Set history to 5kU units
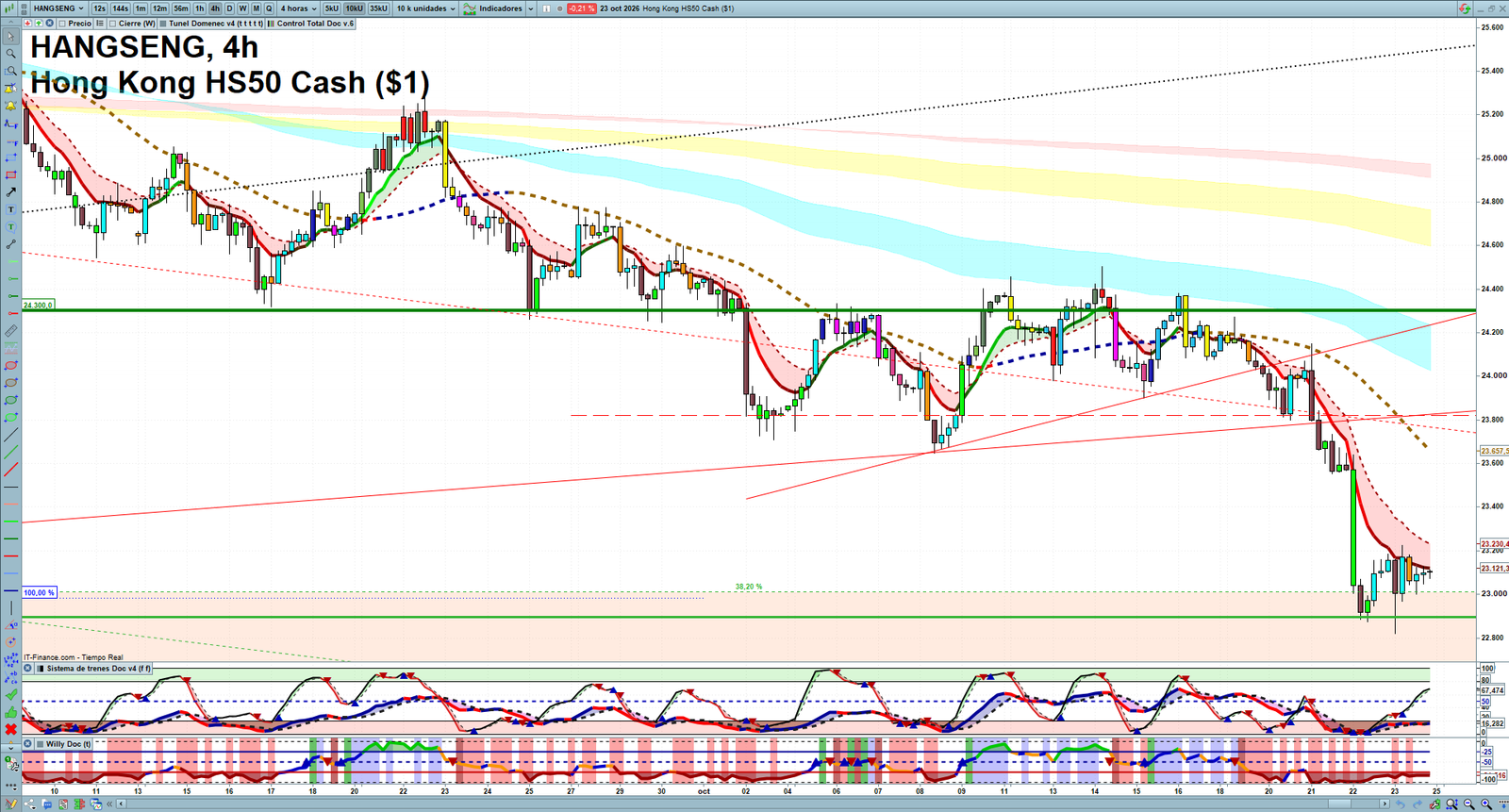Viewport: 1509px width, 812px height. (x=331, y=8)
